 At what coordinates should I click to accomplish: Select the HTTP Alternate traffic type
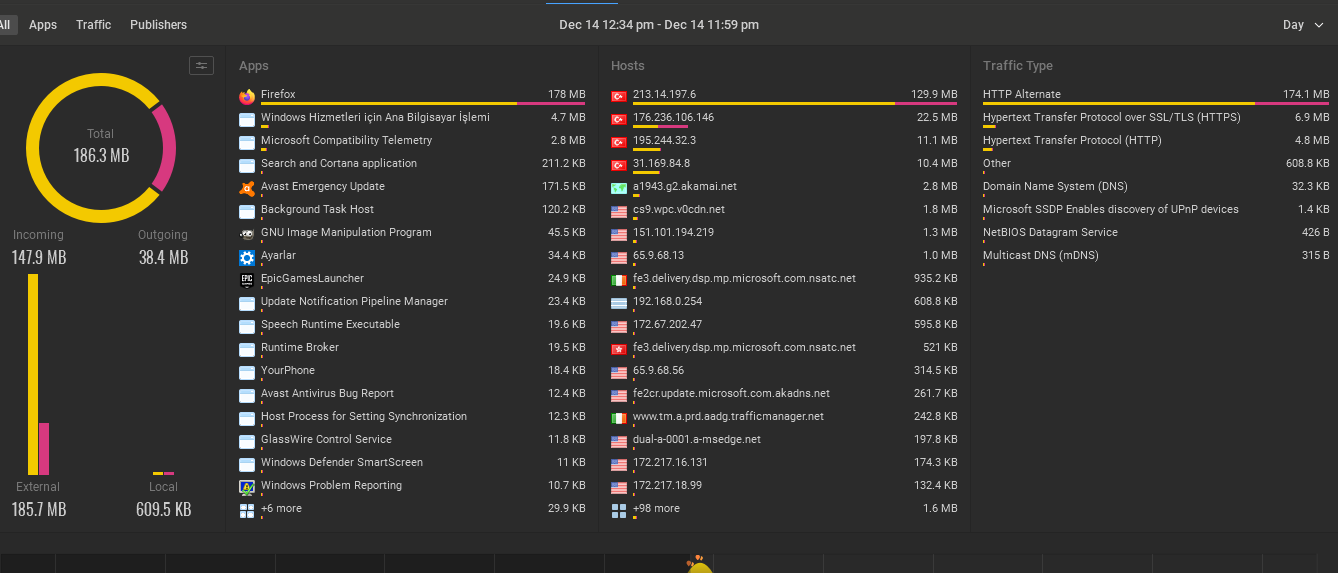[x=1156, y=95]
